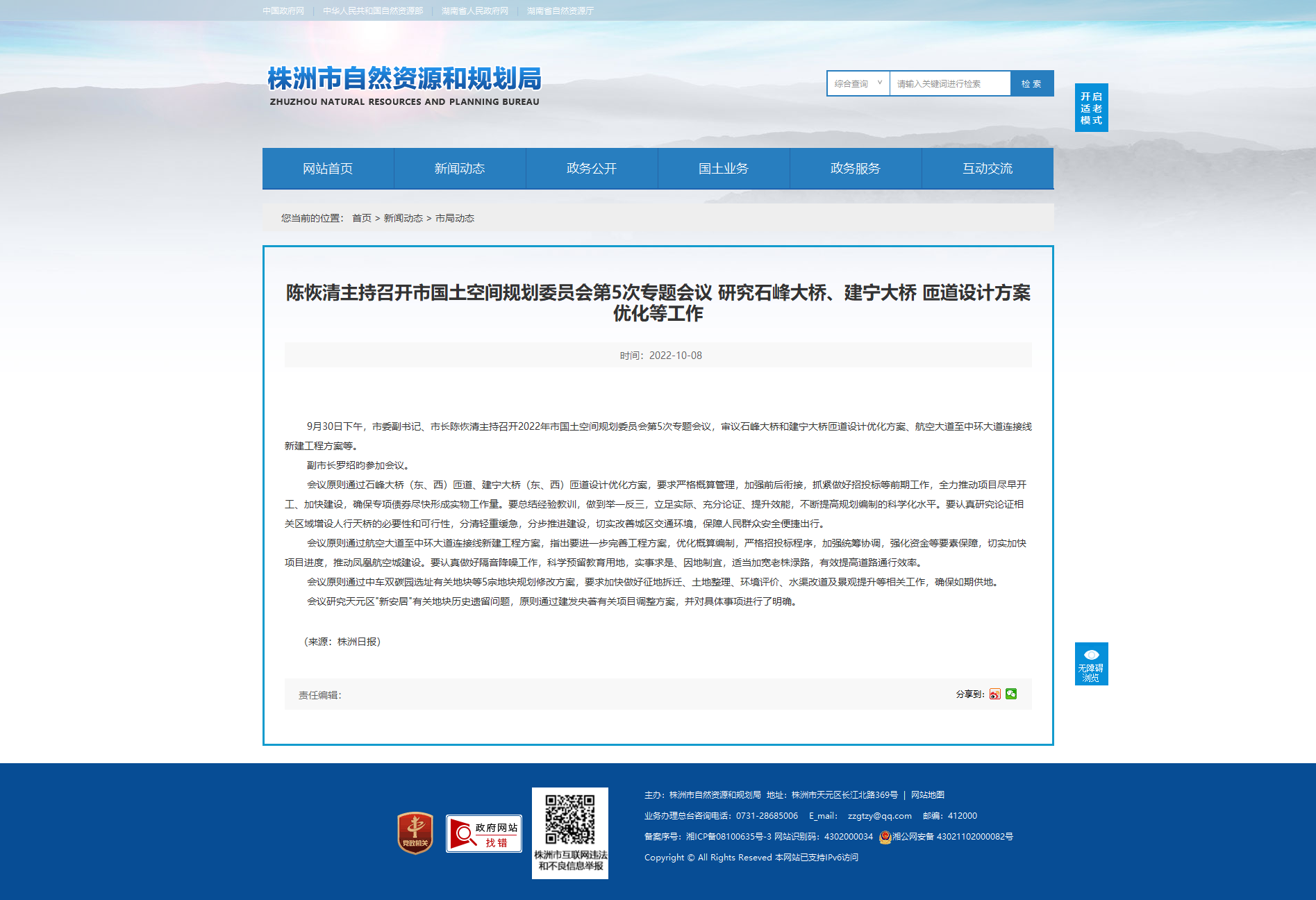The image size is (1316, 900).
Task: Click the article headline about 石峰大桥
Action: (658, 303)
